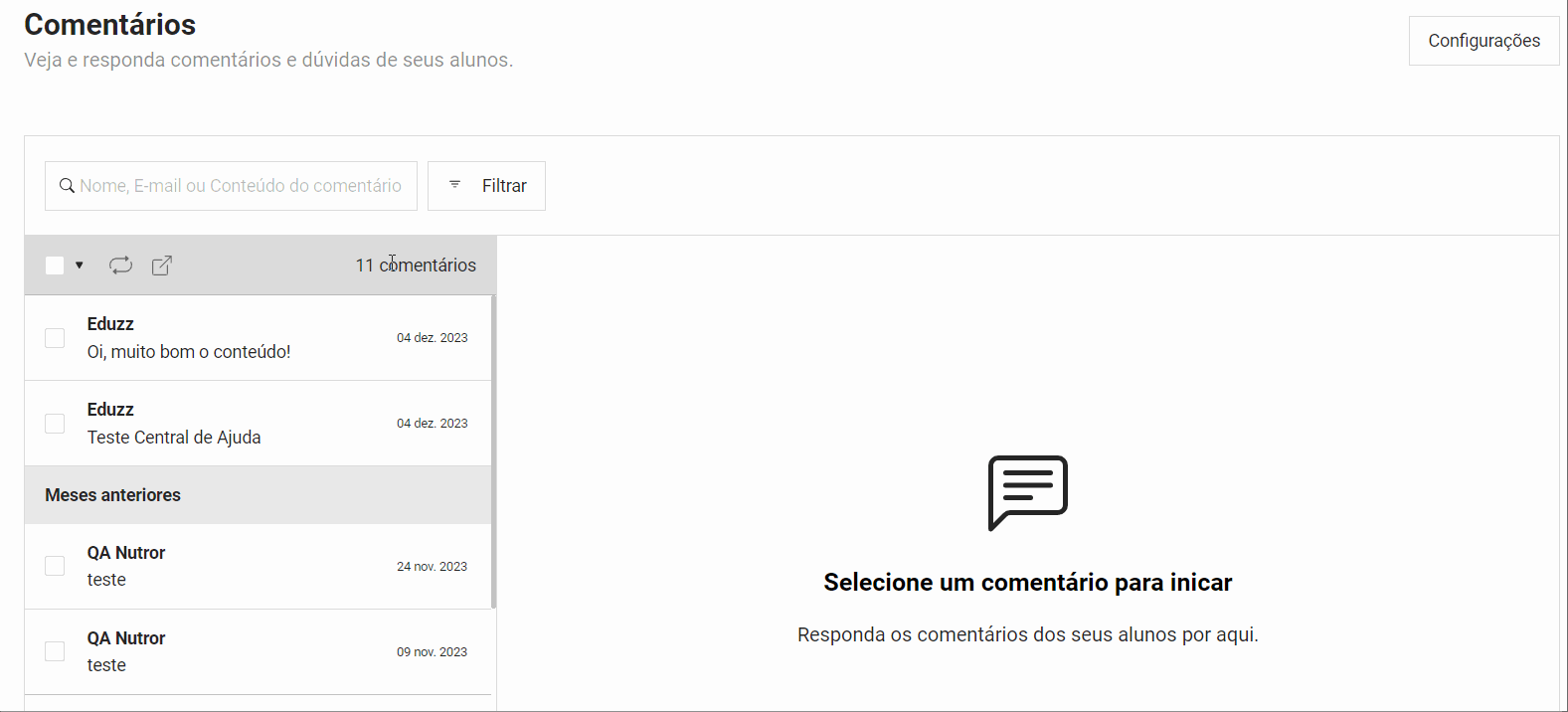Click the chat bubble icon
1568x712 pixels.
pyautogui.click(x=1027, y=492)
